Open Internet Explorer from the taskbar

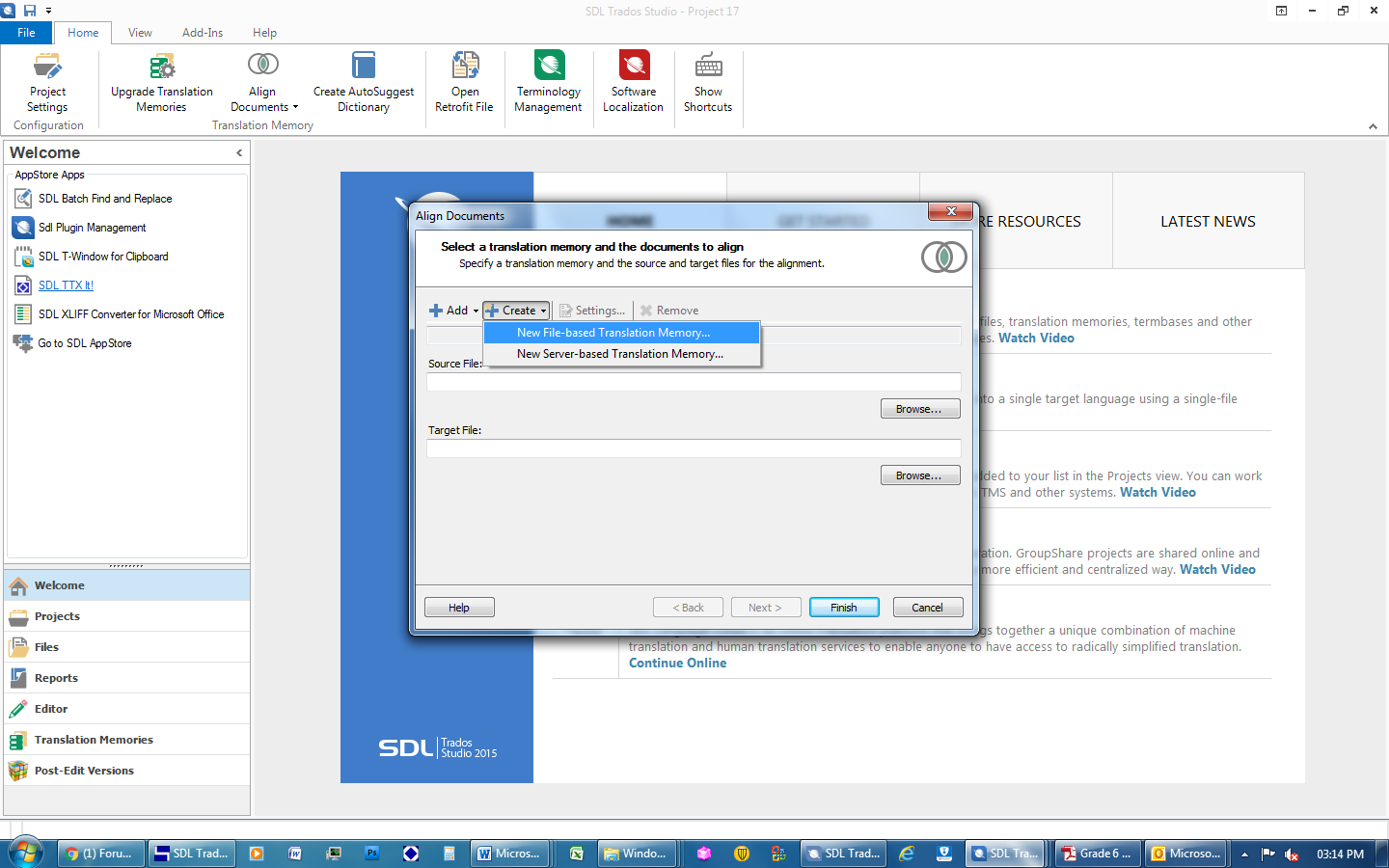[907, 854]
